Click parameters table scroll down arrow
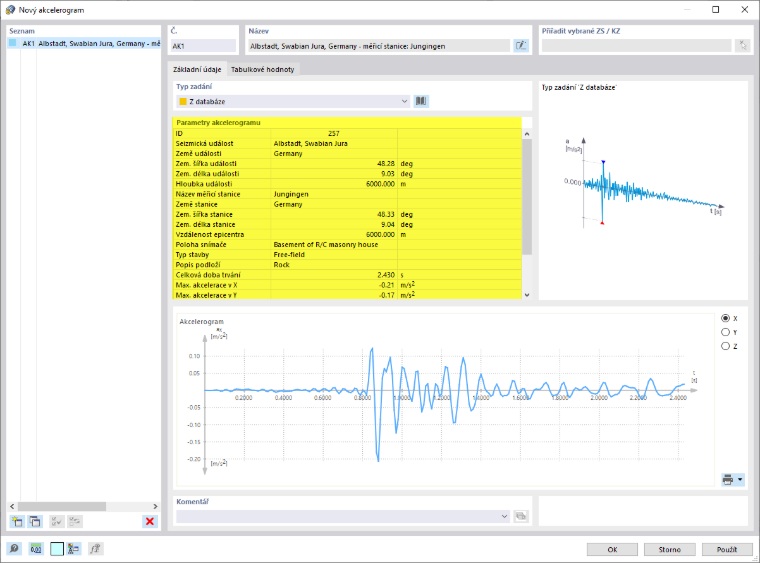Screen dimensions: 760x563 tap(527, 295)
